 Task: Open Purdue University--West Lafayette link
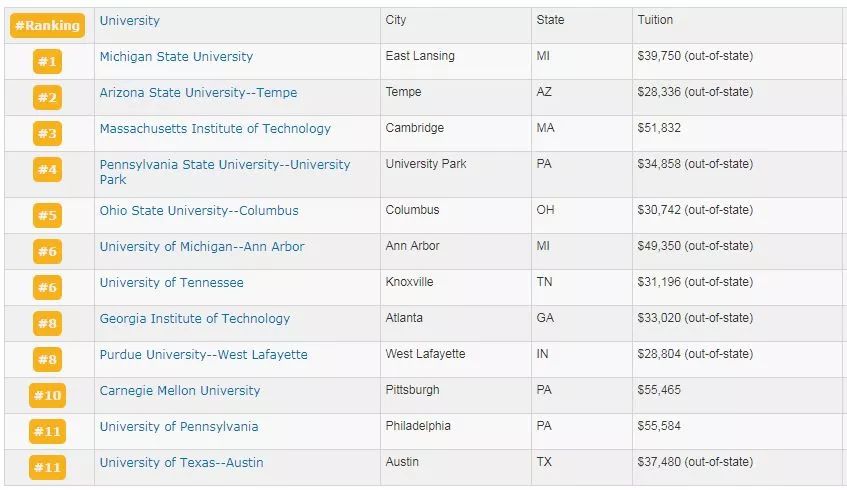coord(203,355)
